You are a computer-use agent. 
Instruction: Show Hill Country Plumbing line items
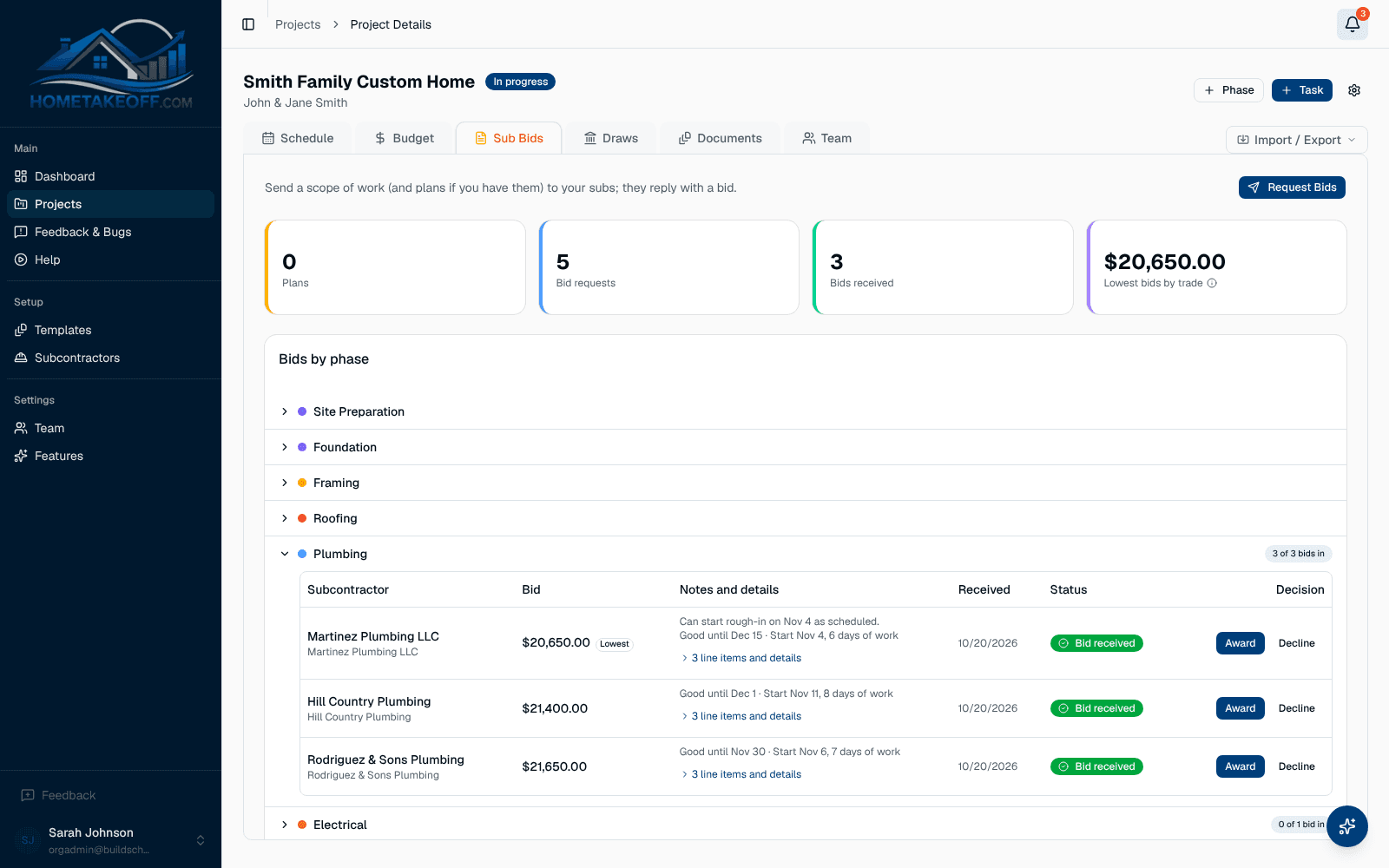click(741, 716)
